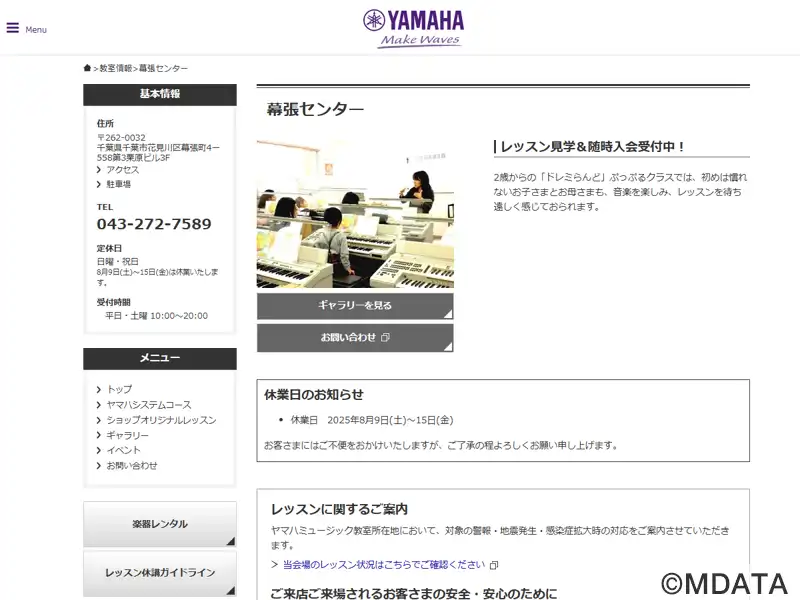Select ギャラリー in the sidebar menu
The height and width of the screenshot is (600, 800).
(x=128, y=436)
